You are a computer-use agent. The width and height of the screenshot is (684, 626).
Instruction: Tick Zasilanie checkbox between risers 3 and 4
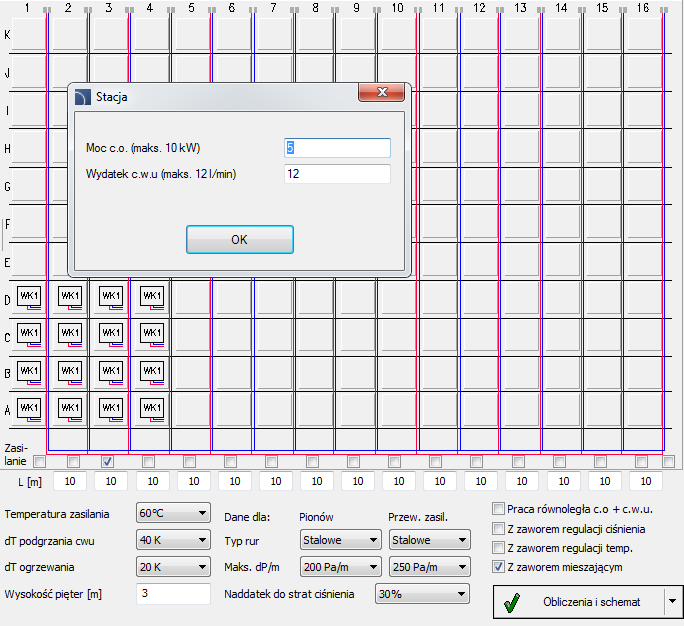point(148,461)
